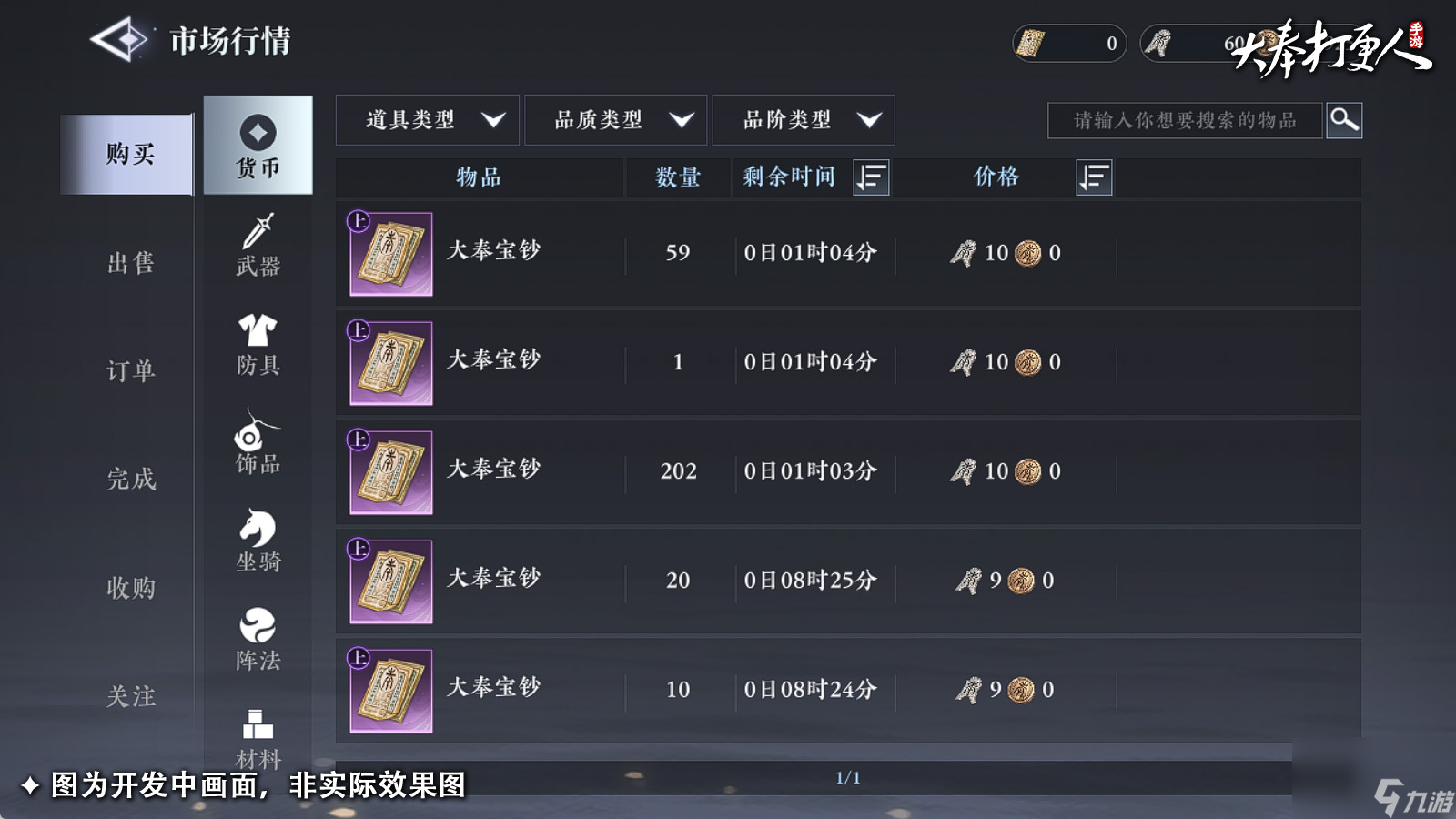This screenshot has height=819, width=1456.
Task: Open the 材料 materials category
Action: [258, 739]
